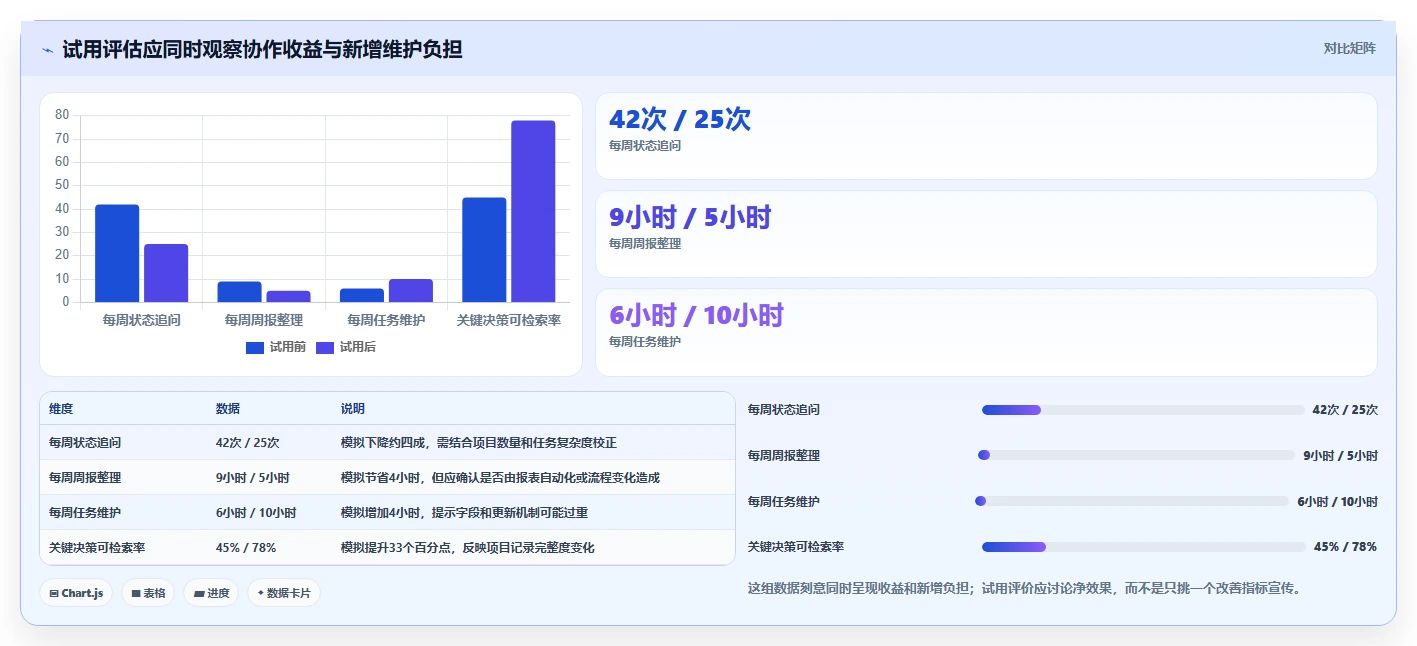
Task: Click the 关键决策可检索率 progress bar
Action: pos(1144,547)
